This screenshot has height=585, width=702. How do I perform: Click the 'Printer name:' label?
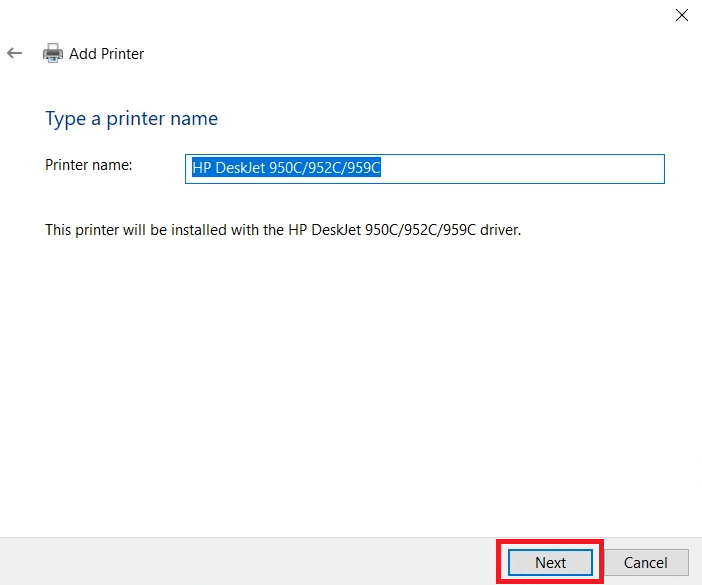[89, 165]
